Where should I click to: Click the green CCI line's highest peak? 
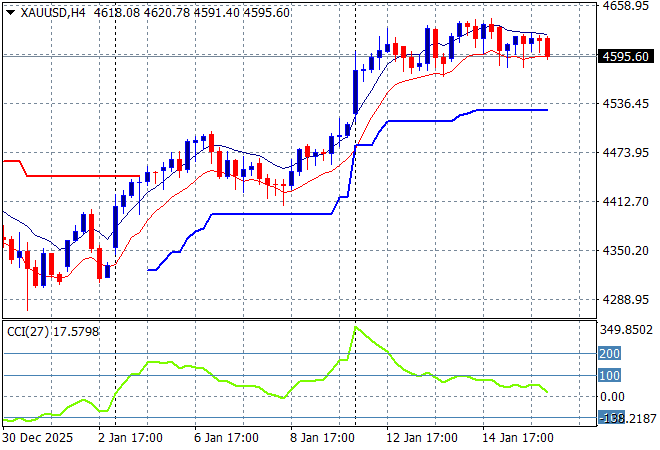[x=356, y=328]
